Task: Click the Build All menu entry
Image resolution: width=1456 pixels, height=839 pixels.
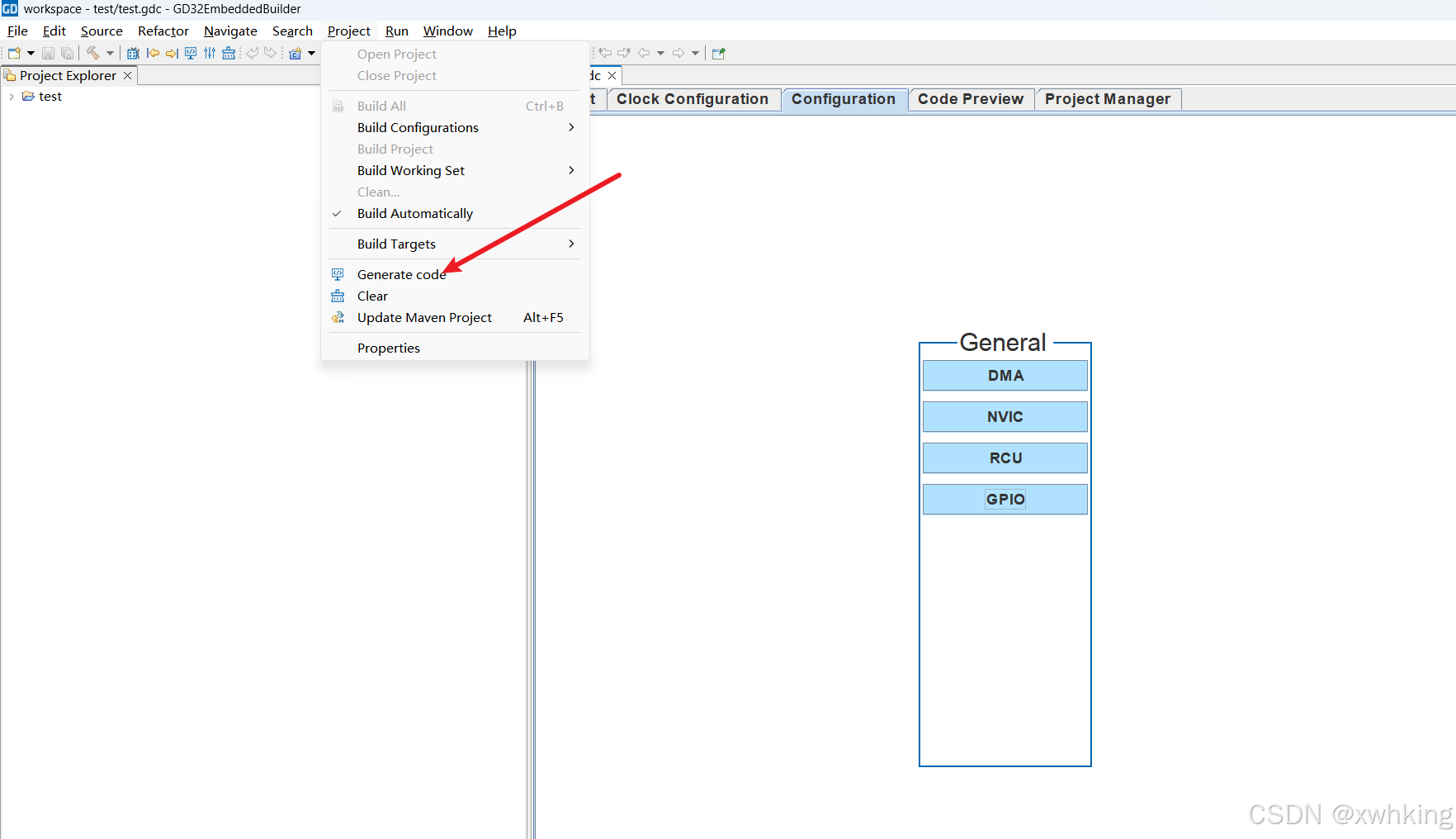Action: tap(455, 106)
